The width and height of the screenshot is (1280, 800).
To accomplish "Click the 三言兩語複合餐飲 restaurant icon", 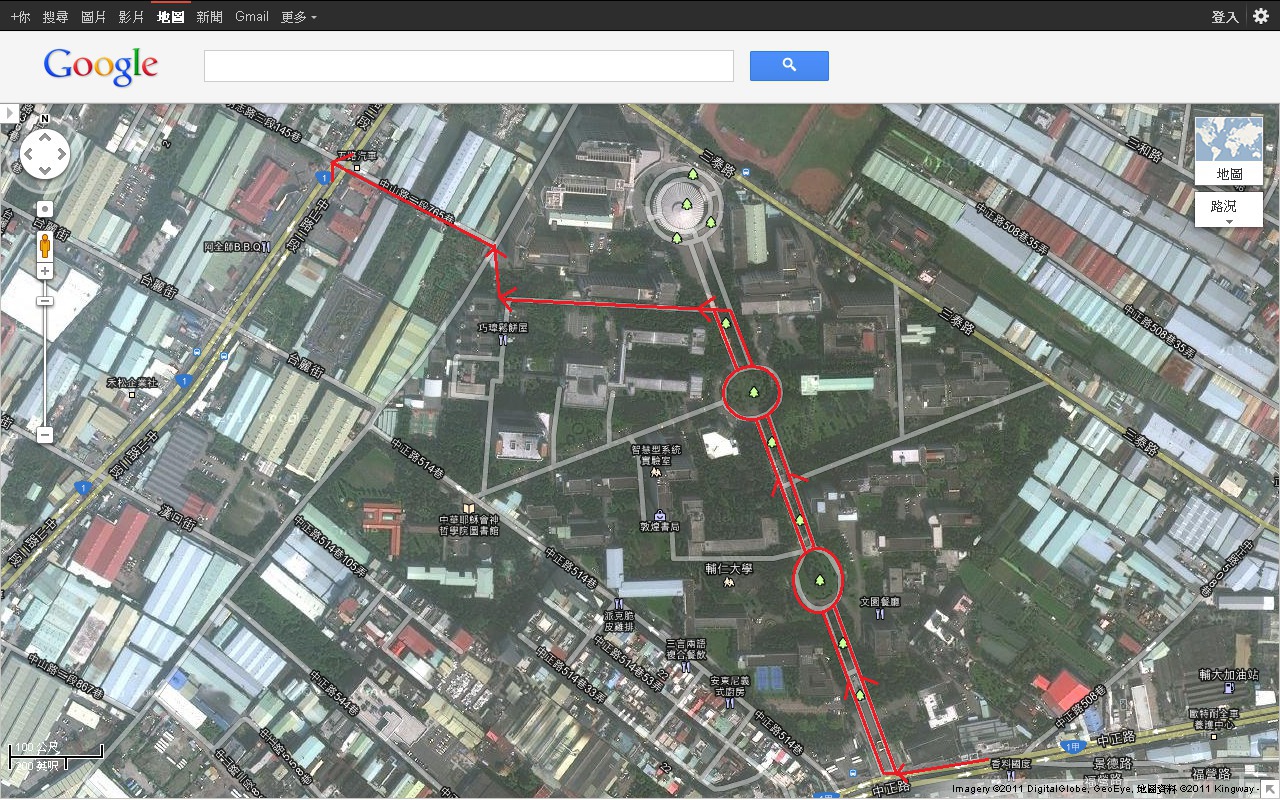I will click(688, 668).
